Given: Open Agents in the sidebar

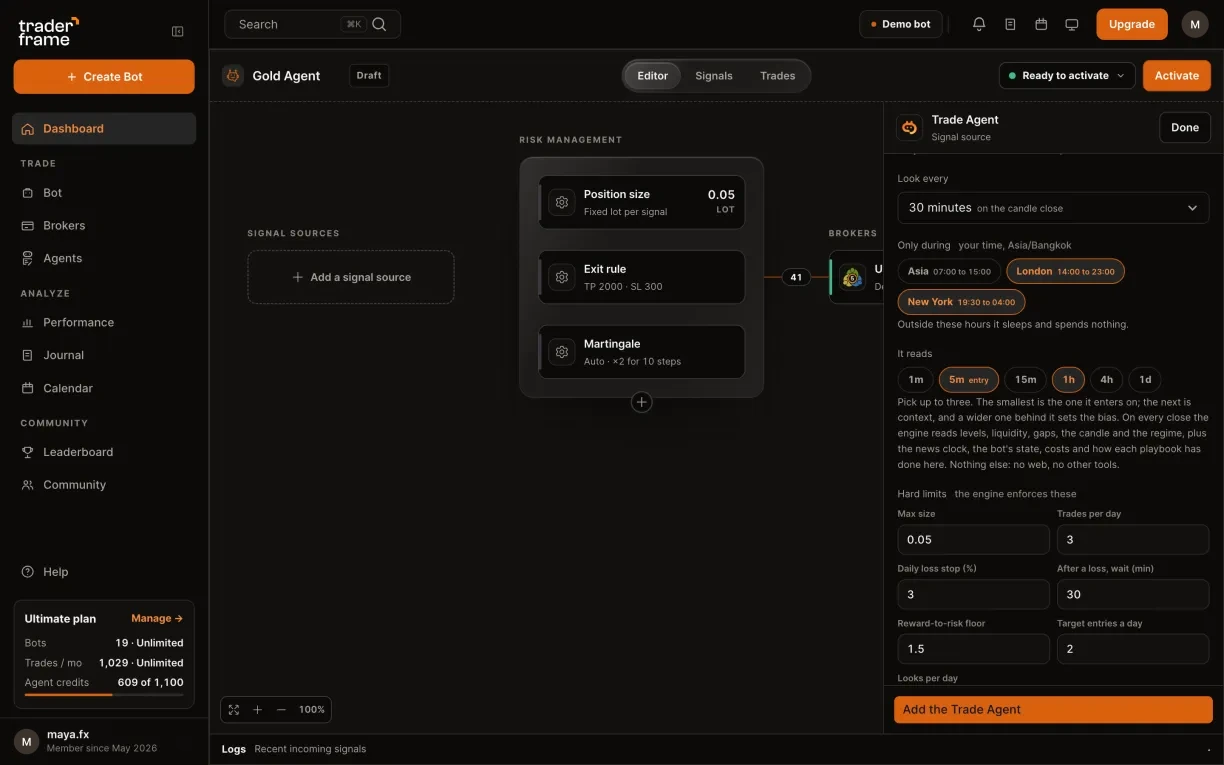Looking at the screenshot, I should tap(104, 258).
